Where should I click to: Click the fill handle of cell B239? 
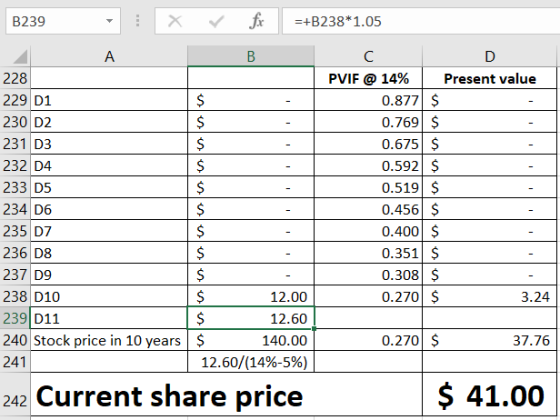click(x=314, y=328)
